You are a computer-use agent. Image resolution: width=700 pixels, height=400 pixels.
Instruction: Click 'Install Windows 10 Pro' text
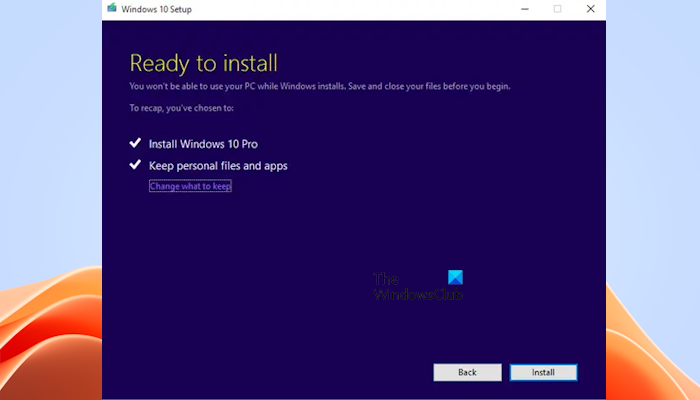[x=203, y=144]
